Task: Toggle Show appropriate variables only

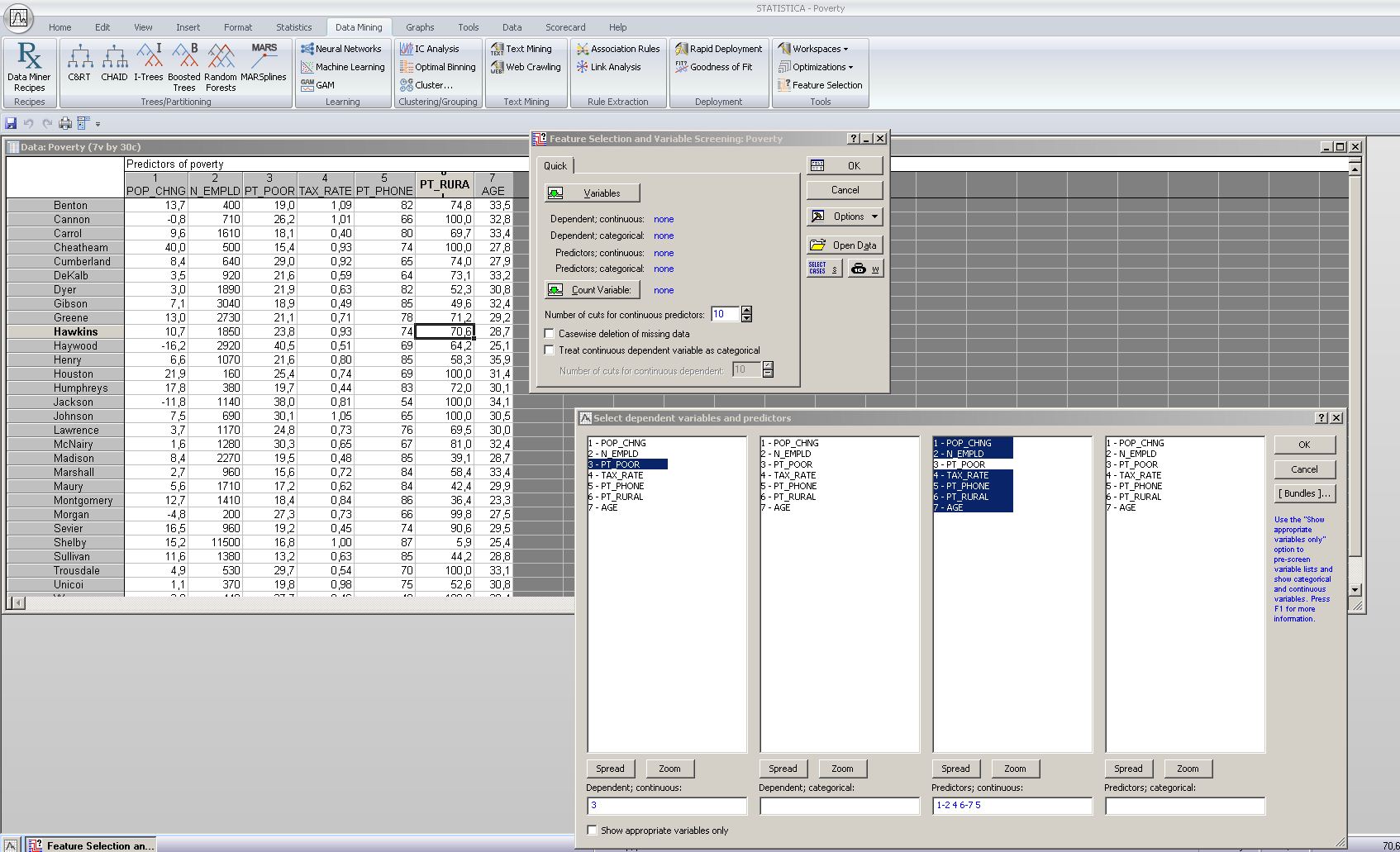Action: pos(592,830)
